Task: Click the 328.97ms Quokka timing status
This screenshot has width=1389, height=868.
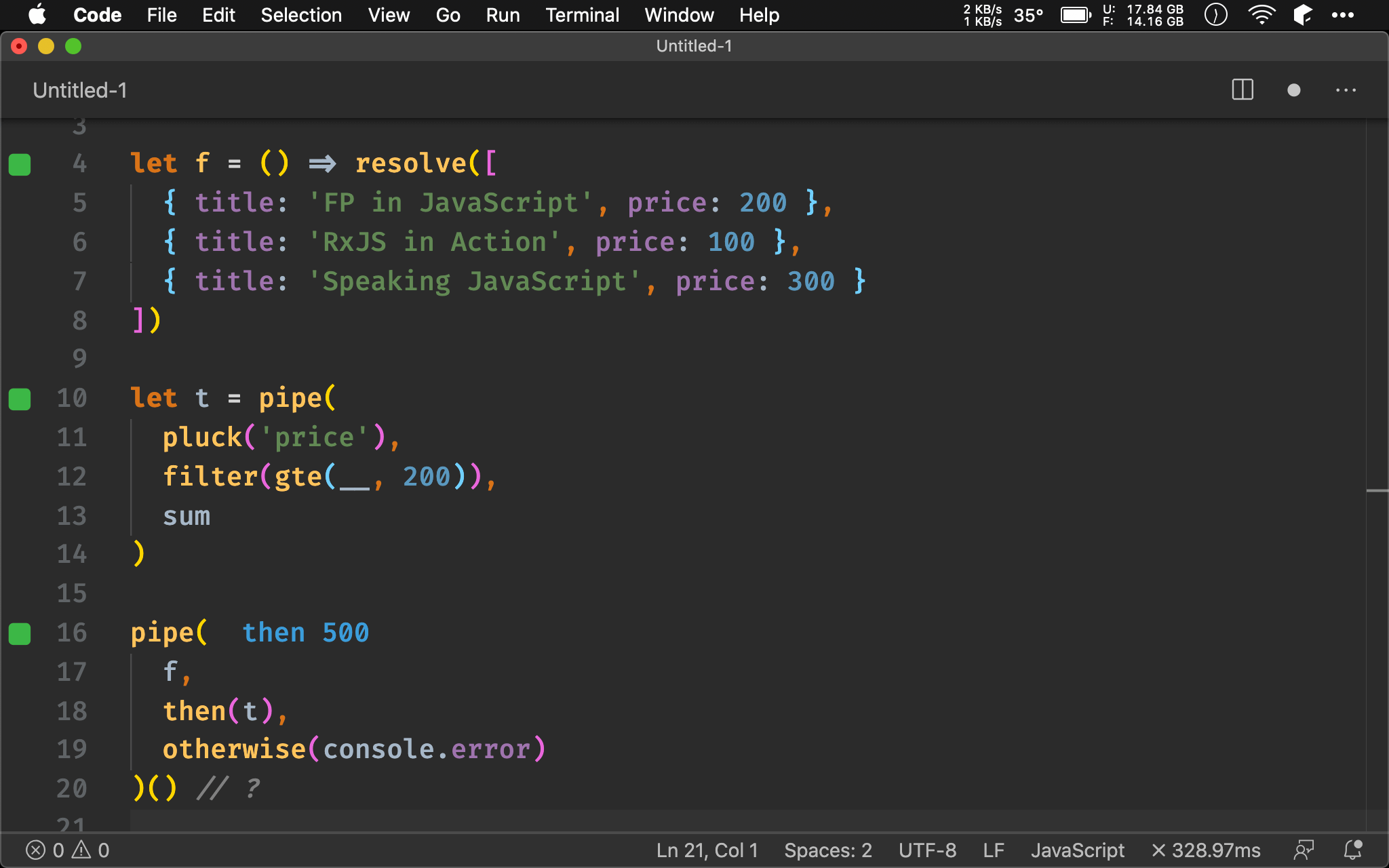Action: pyautogui.click(x=1206, y=850)
